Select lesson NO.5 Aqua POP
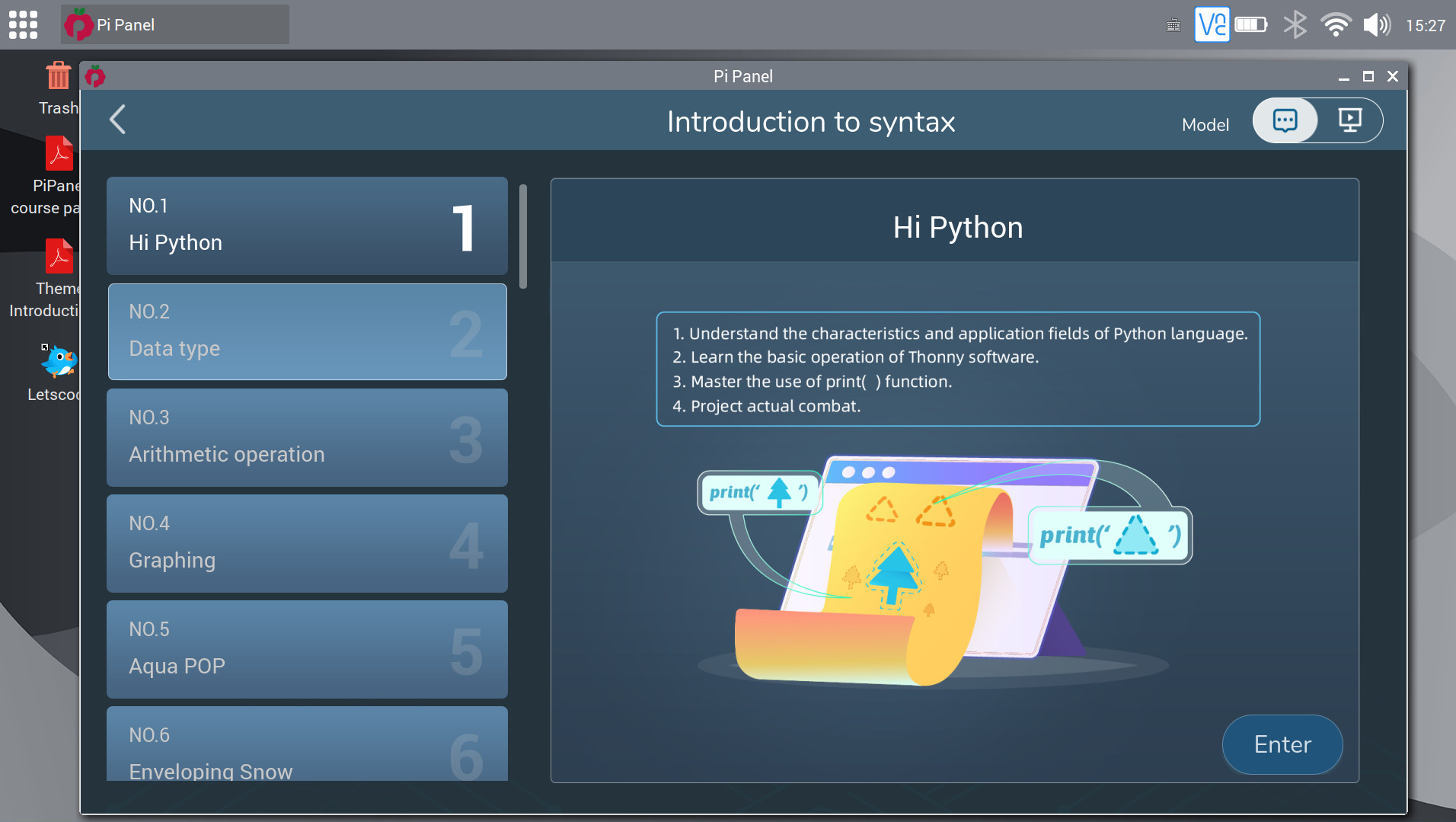This screenshot has width=1456, height=822. (307, 649)
